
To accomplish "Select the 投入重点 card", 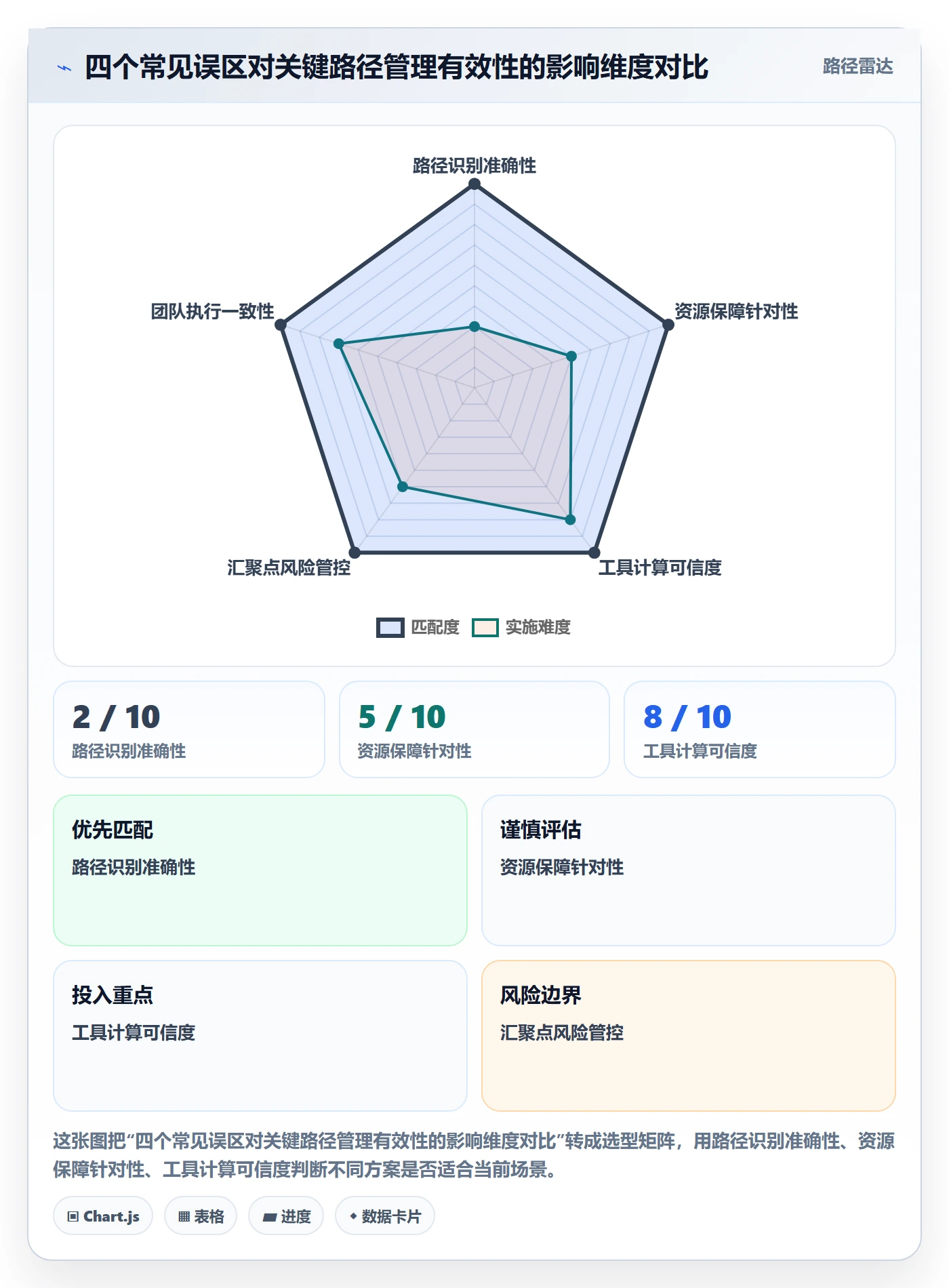I will 260,1036.
